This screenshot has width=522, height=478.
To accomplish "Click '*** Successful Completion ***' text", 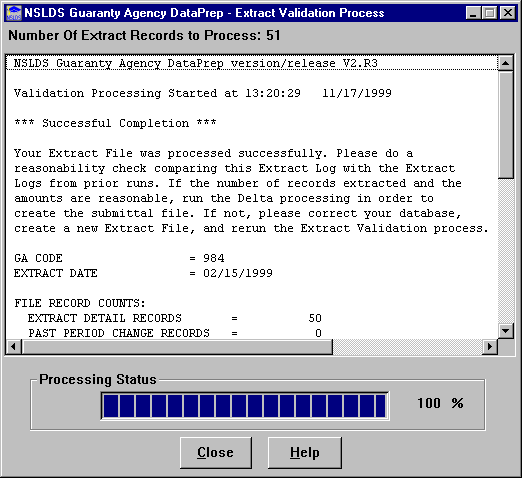I will pos(115,123).
